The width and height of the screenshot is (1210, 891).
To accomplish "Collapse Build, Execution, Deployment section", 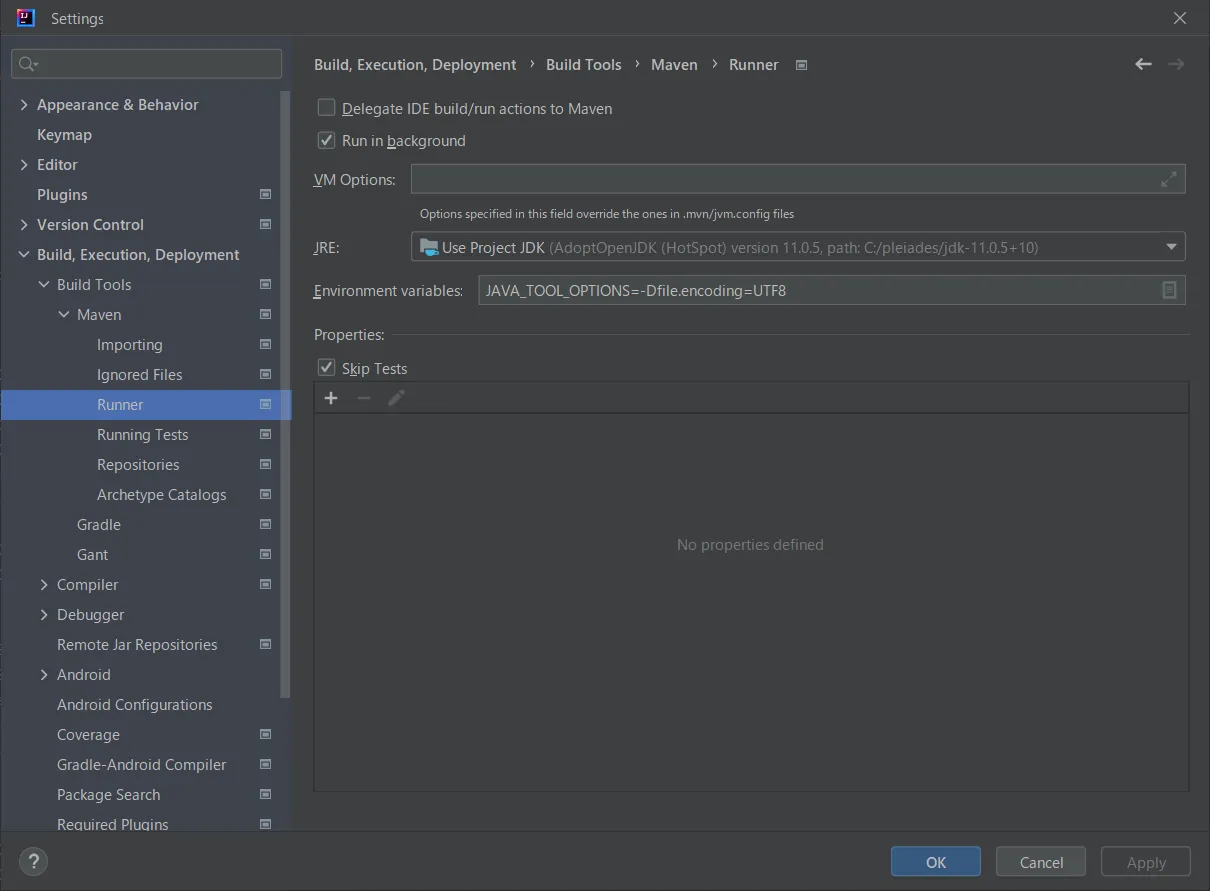I will pos(24,254).
